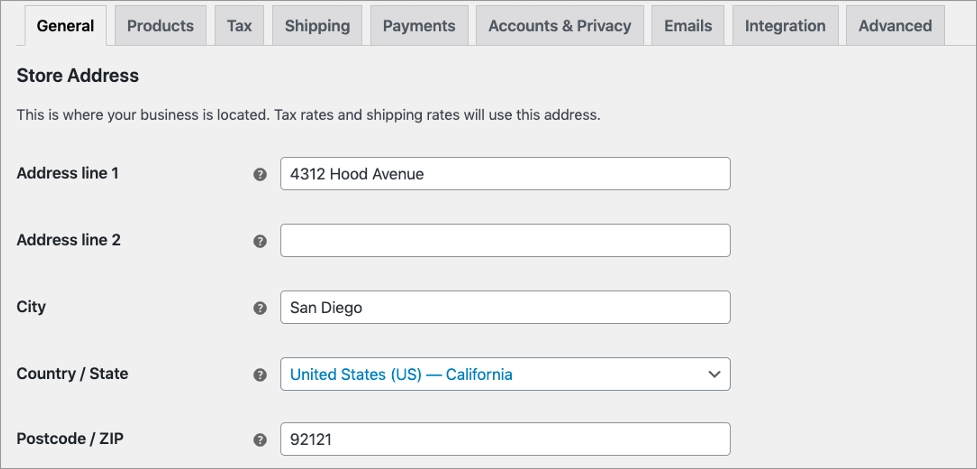The width and height of the screenshot is (977, 469).
Task: Go to the Shipping tab
Action: (317, 26)
